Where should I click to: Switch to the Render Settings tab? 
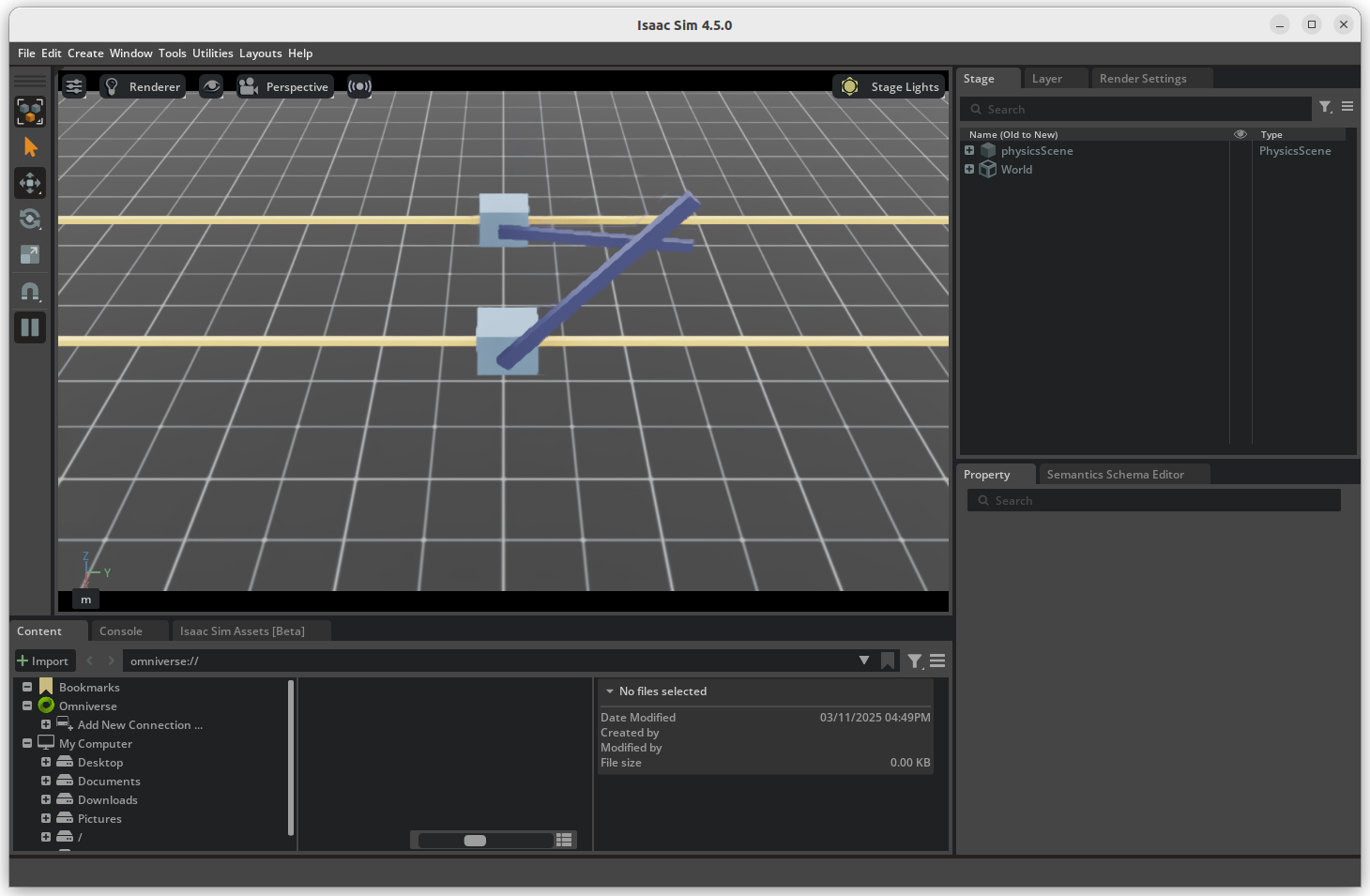[1143, 79]
